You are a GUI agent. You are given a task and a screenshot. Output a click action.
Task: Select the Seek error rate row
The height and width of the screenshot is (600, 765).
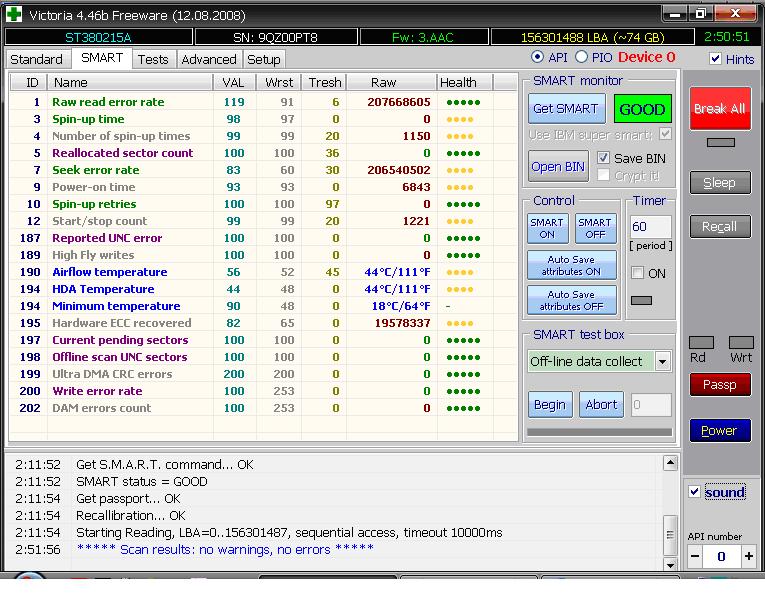(263, 170)
